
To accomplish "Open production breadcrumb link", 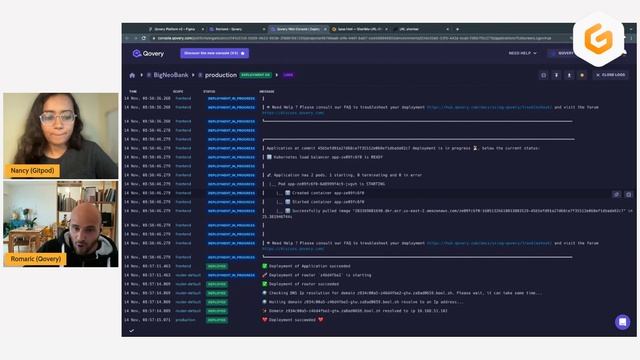I will (x=220, y=75).
